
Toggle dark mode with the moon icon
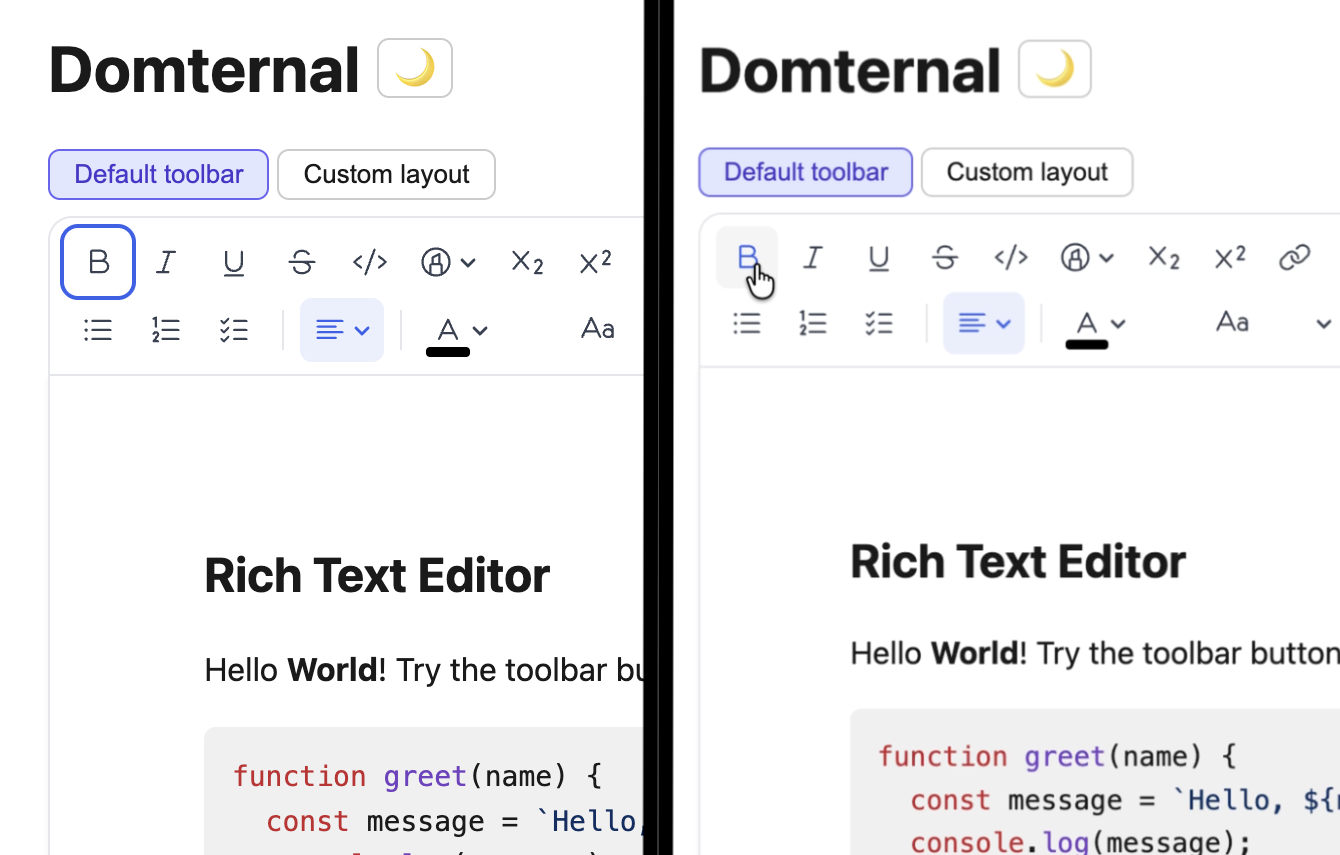coord(415,68)
